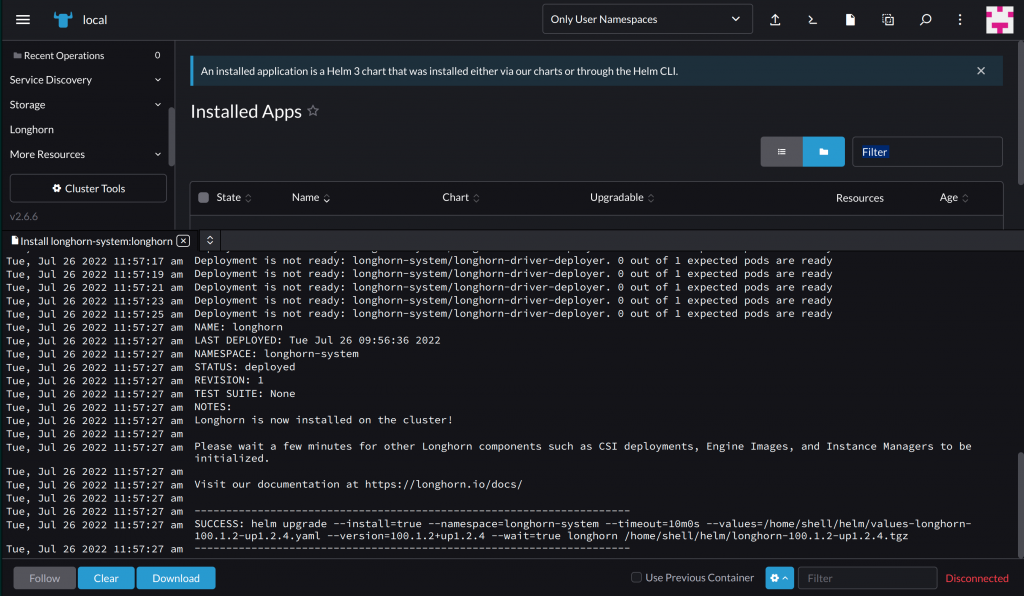Switch to the flat list view toggle
The width and height of the screenshot is (1024, 596).
781,152
